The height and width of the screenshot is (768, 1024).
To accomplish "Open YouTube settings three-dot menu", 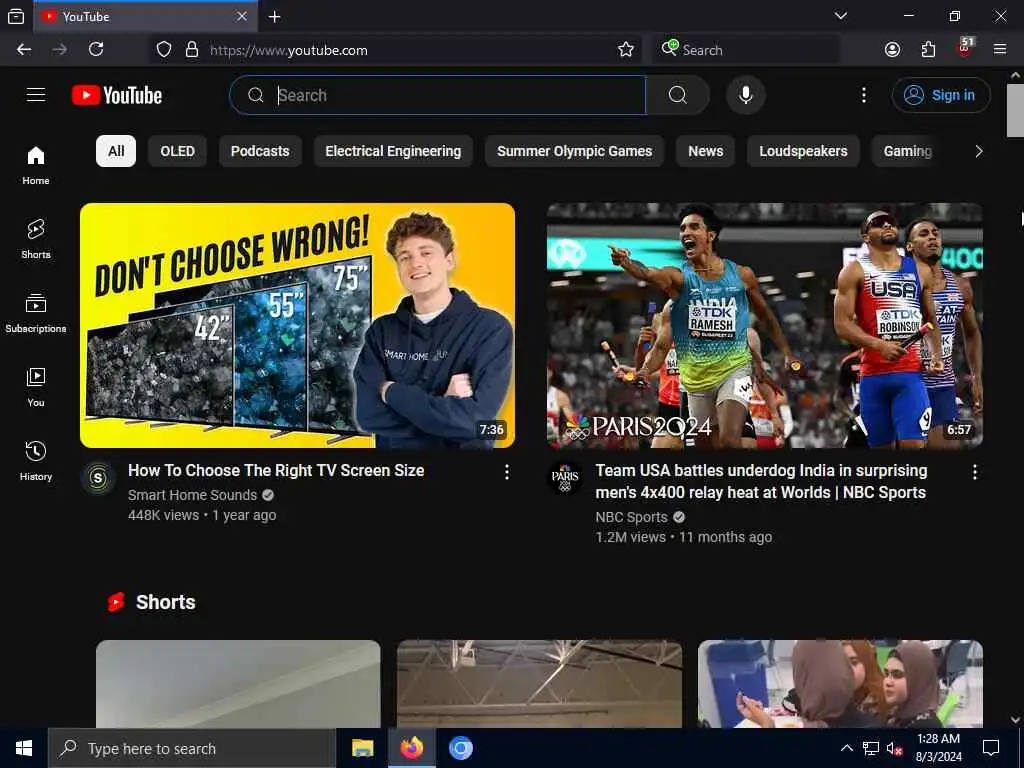I will pos(863,95).
